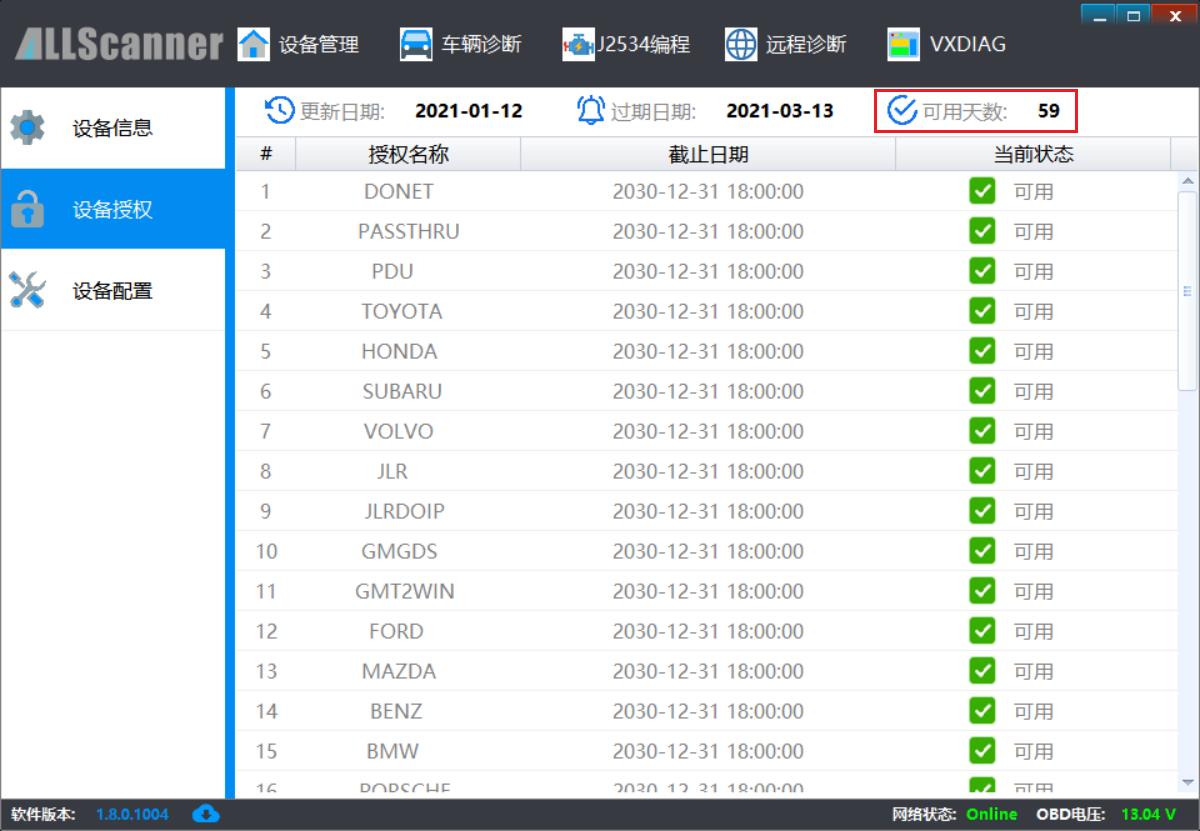Toggle the PASSTHRU status checkbox
1200x831 pixels.
982,230
